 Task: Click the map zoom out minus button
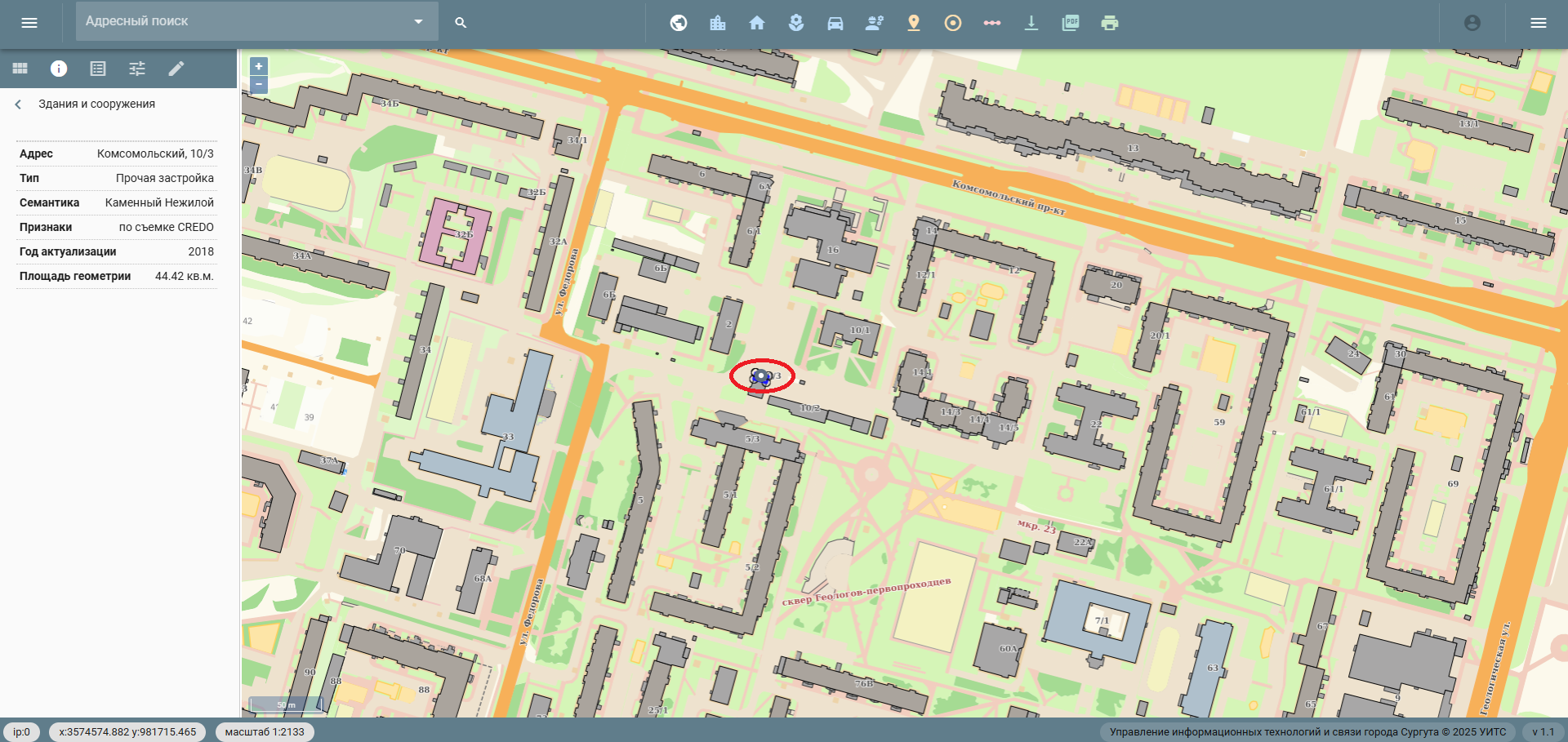(x=259, y=84)
